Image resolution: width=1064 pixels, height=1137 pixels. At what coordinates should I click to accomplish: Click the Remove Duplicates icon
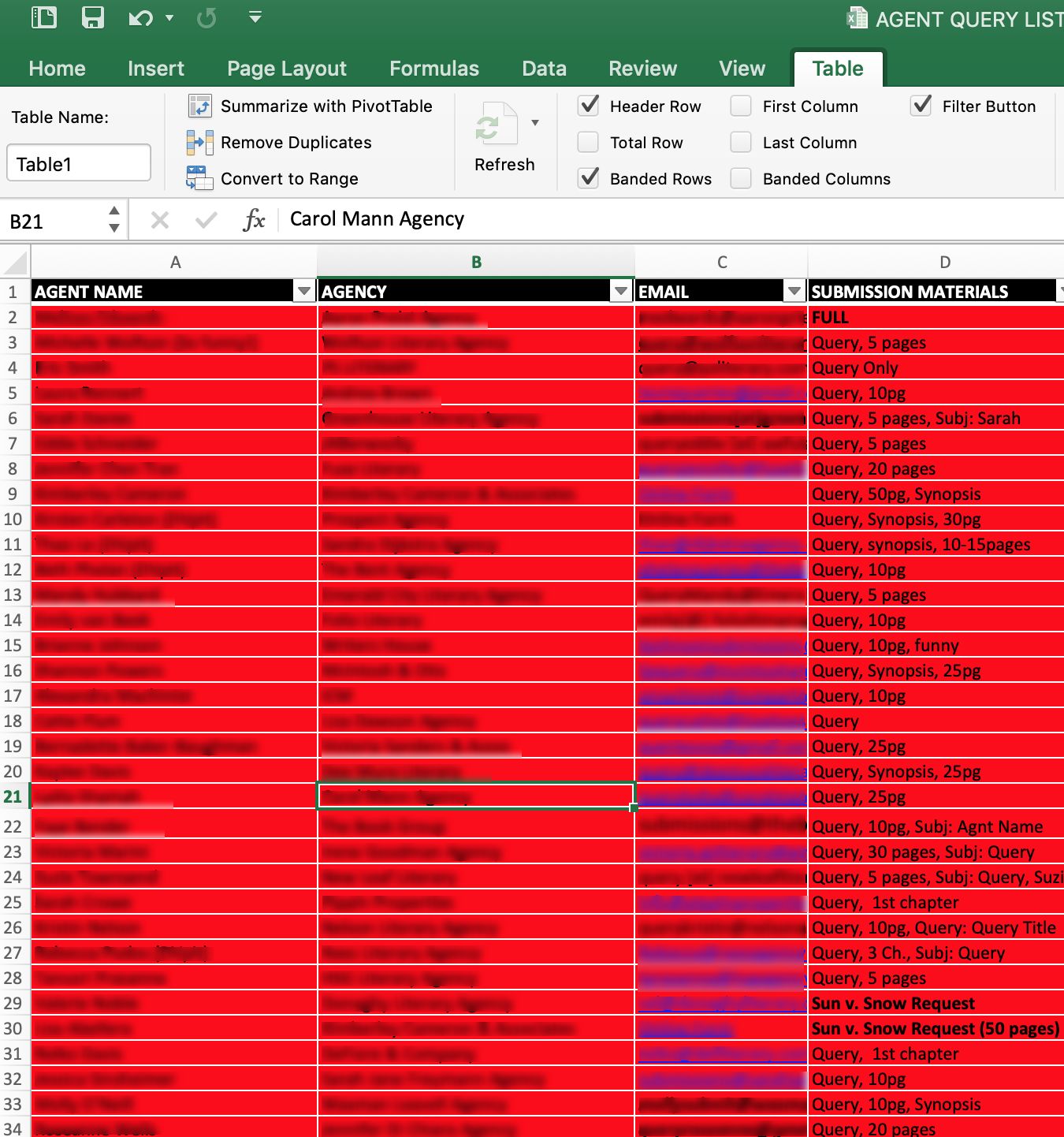click(200, 143)
